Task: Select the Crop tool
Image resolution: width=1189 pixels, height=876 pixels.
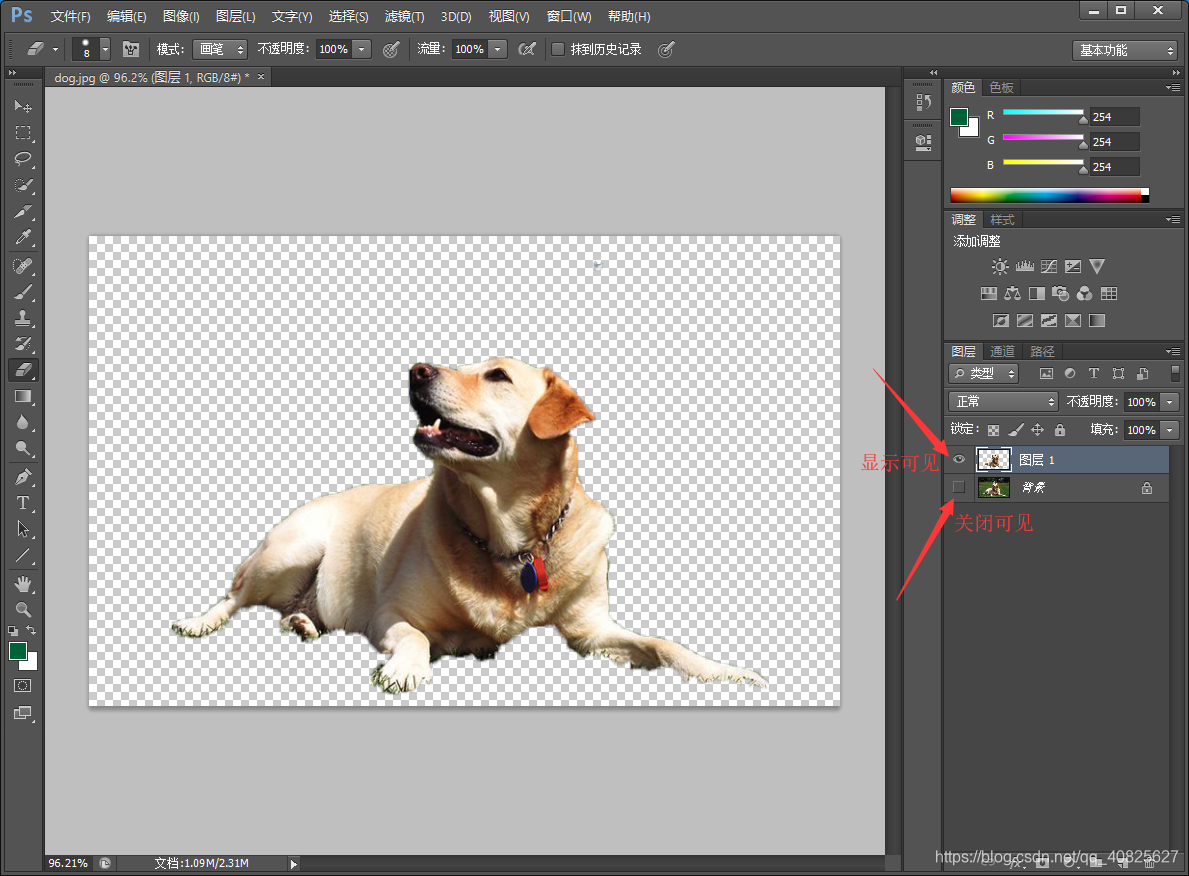Action: [23, 211]
